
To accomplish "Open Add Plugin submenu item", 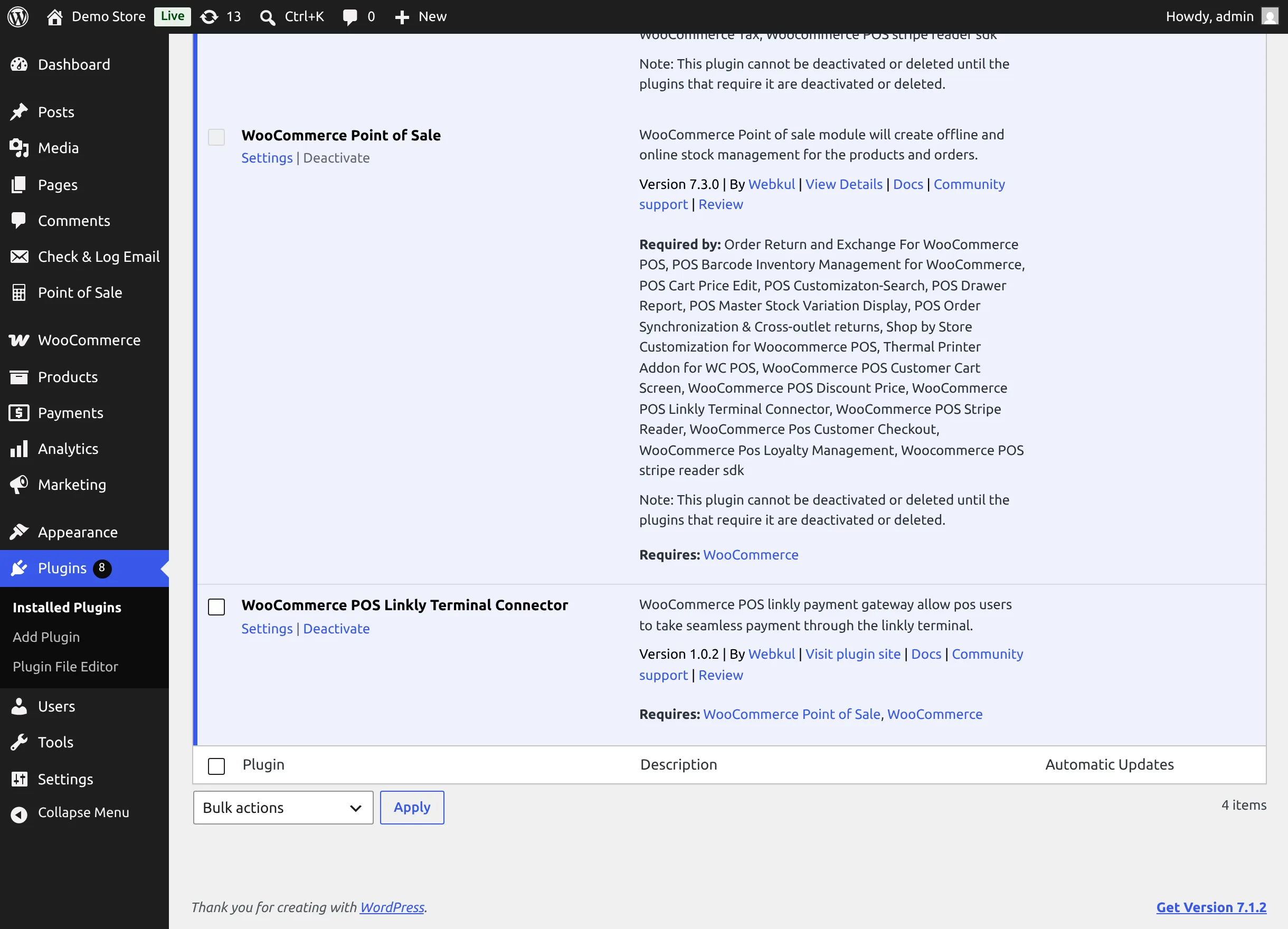I will (x=46, y=637).
